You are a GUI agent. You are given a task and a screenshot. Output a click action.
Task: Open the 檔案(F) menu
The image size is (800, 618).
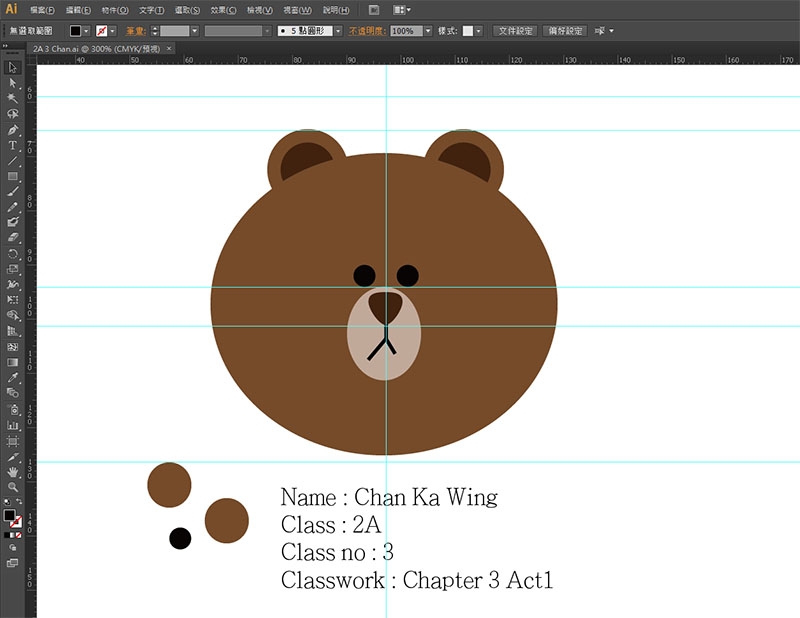click(x=42, y=10)
